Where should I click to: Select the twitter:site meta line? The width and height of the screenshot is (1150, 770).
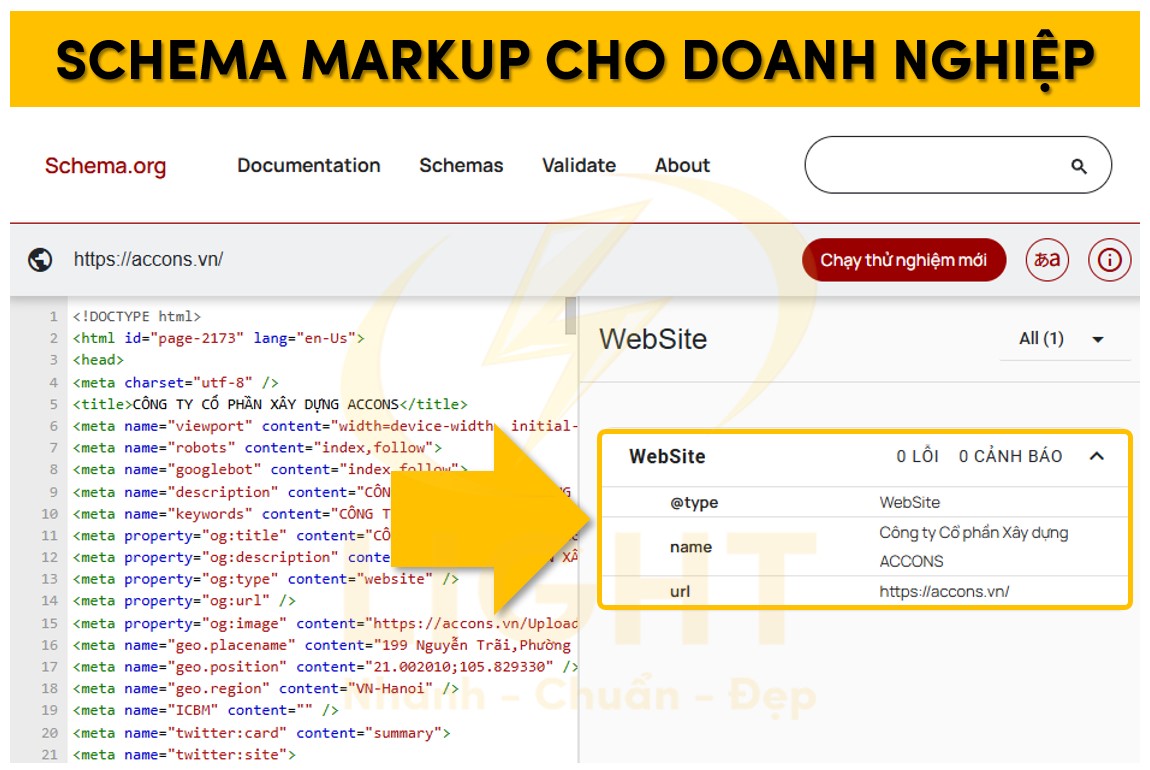(x=183, y=754)
